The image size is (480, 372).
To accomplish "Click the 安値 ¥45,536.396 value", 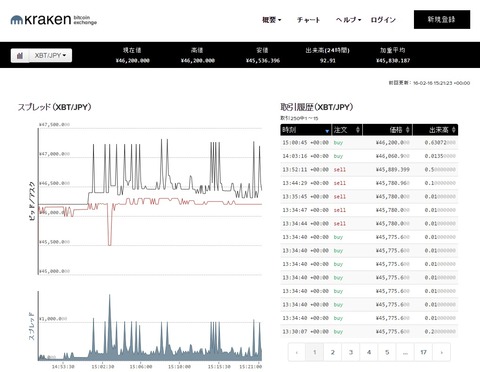I will point(263,61).
